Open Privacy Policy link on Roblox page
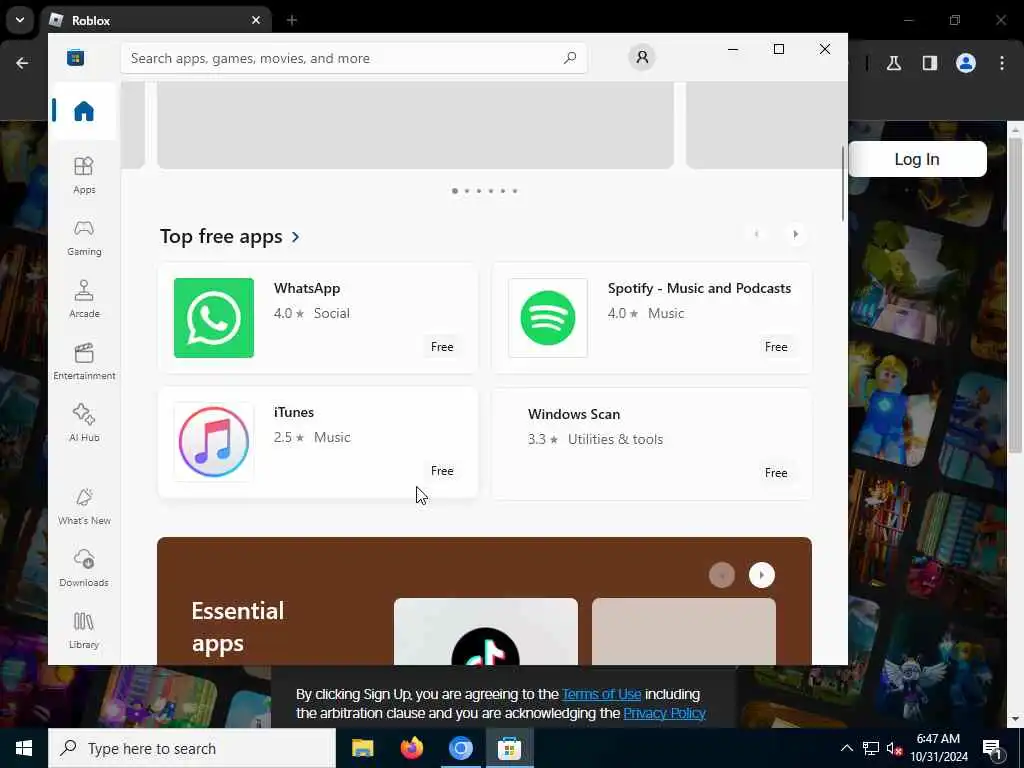Viewport: 1024px width, 768px height. pos(664,713)
